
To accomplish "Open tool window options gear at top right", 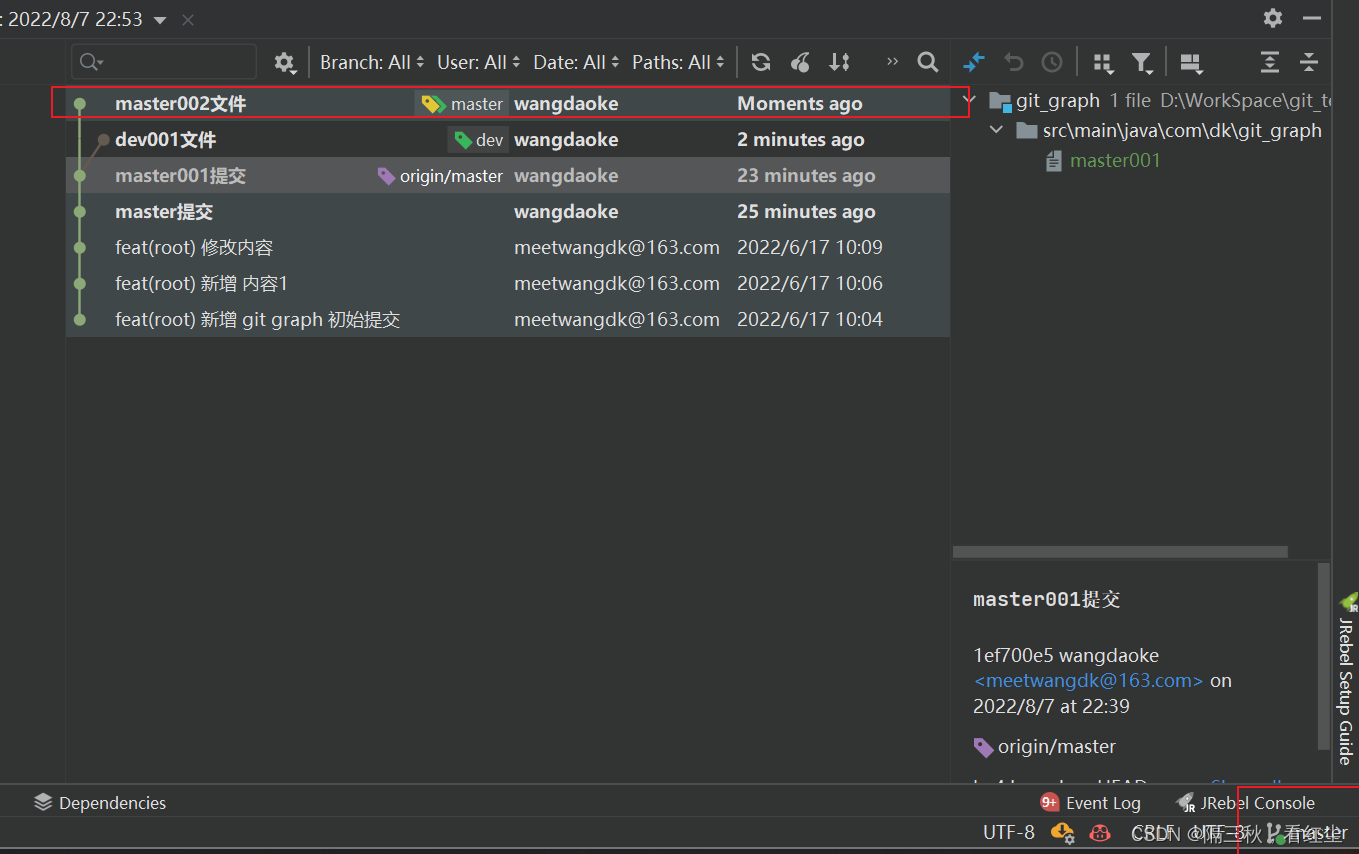I will [1272, 18].
